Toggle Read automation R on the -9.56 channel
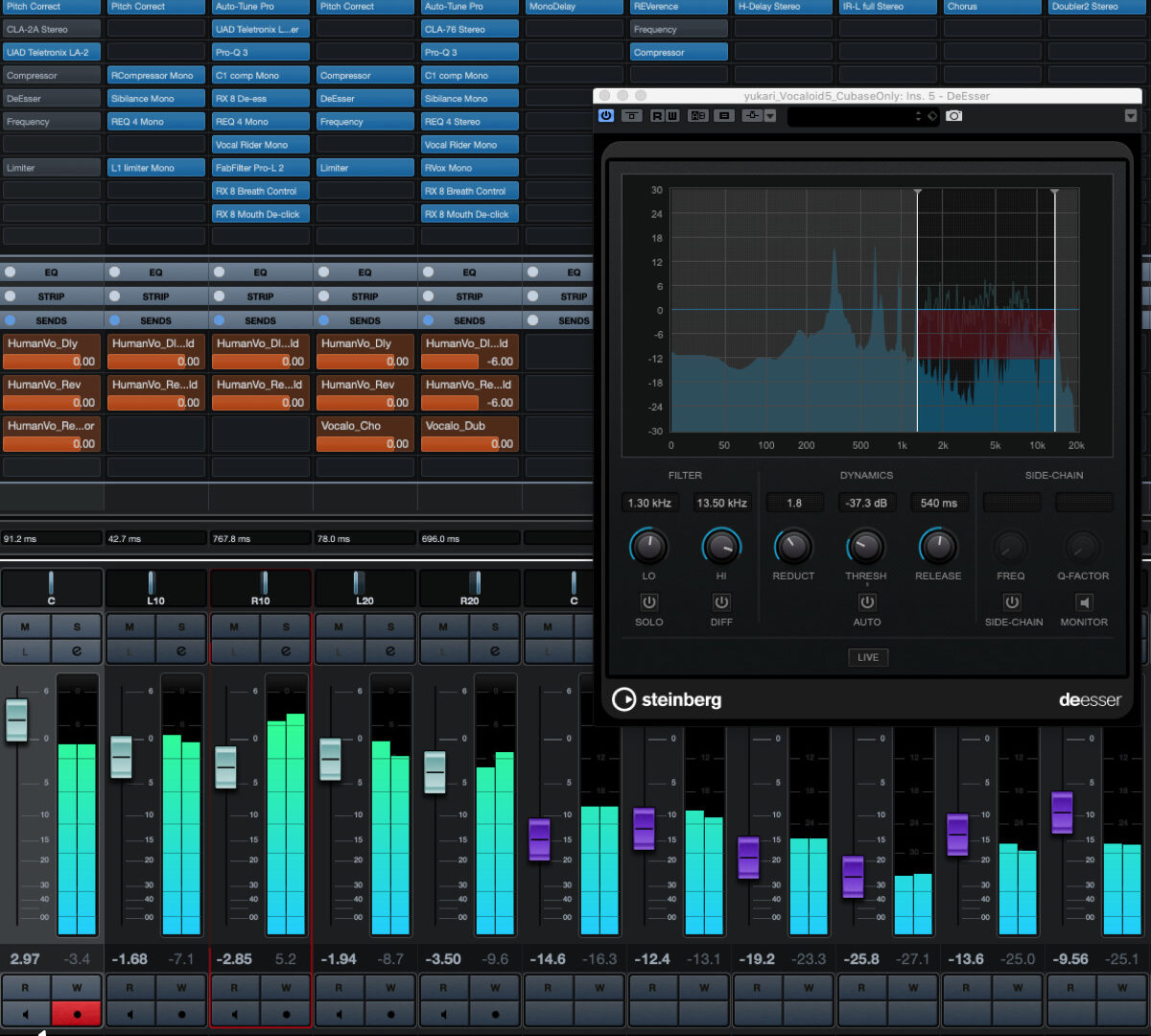 tap(1070, 987)
